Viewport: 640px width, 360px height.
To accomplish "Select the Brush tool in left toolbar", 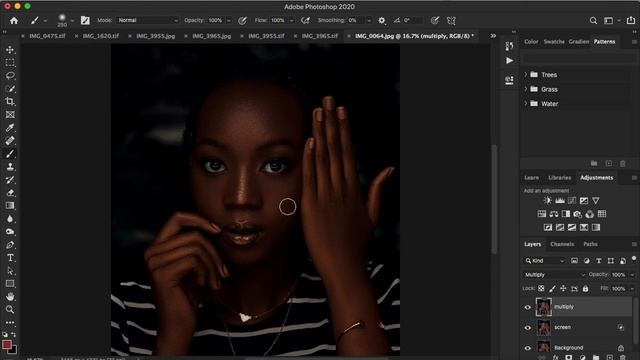I will coord(10,154).
